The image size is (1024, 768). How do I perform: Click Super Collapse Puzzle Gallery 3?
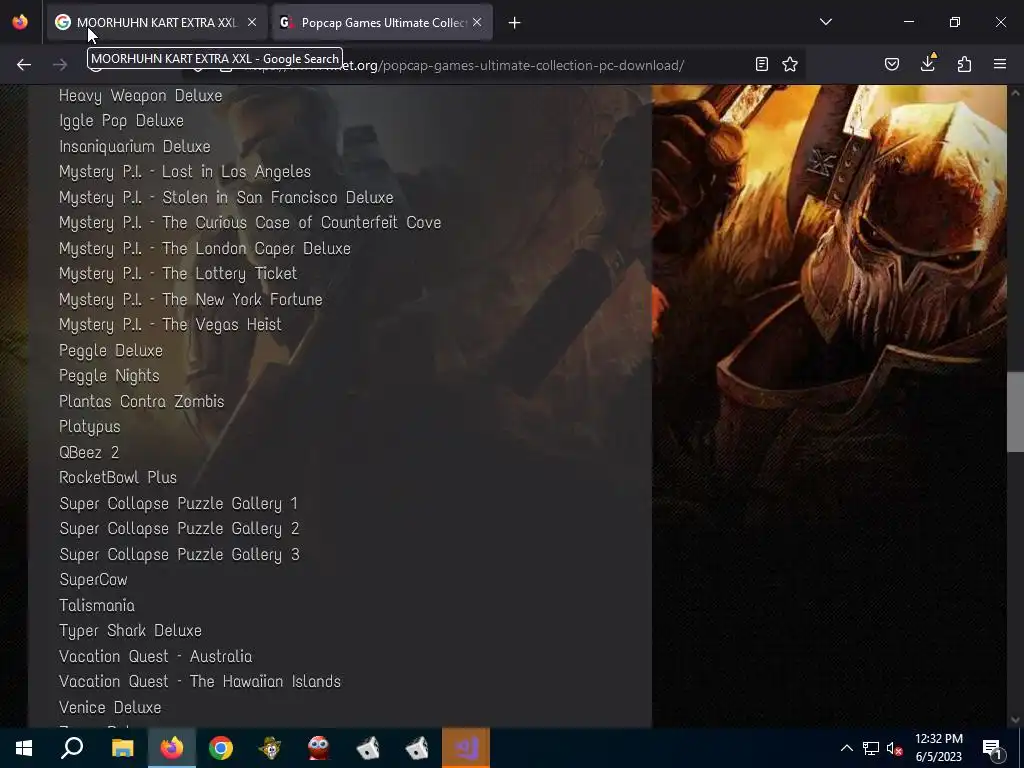click(x=179, y=554)
